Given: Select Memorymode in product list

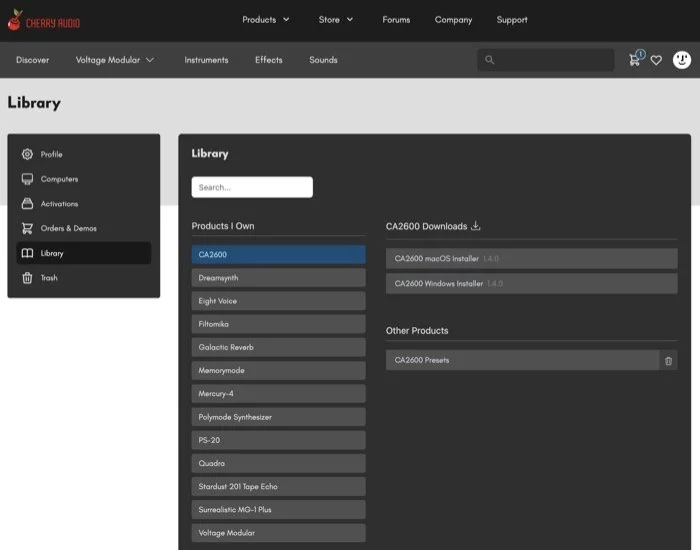Looking at the screenshot, I should 279,371.
